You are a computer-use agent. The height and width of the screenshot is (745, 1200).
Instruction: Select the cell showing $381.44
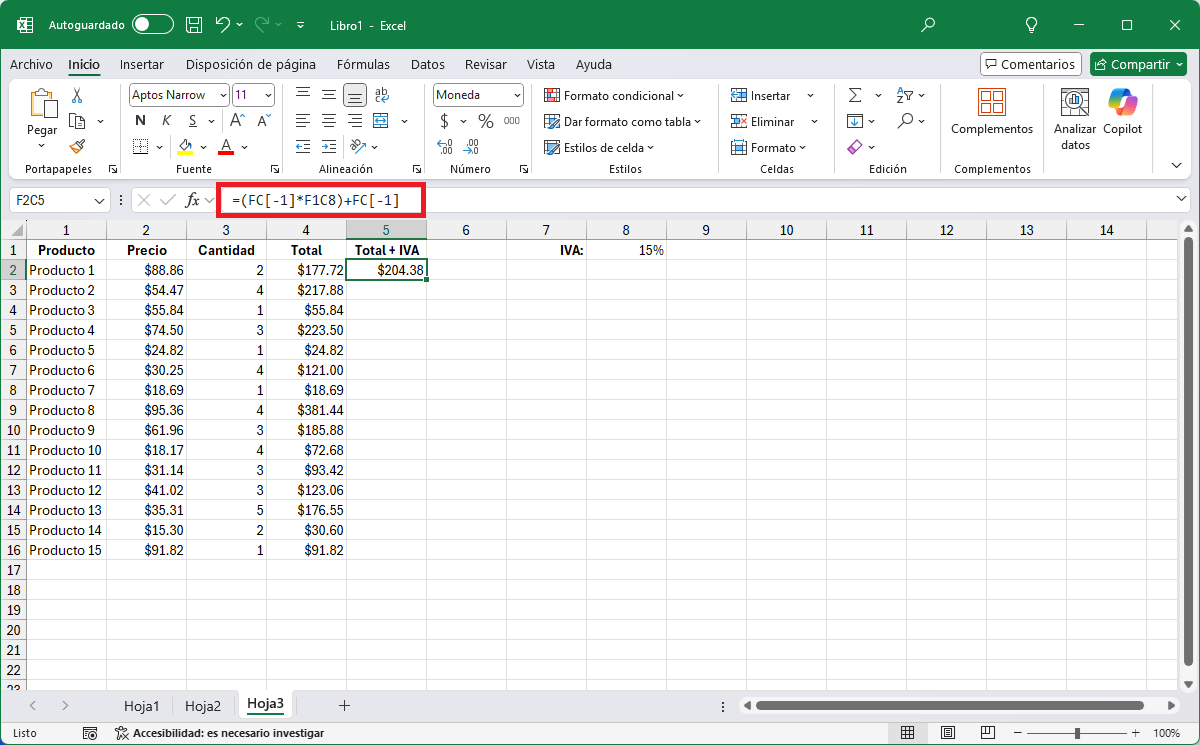[306, 410]
